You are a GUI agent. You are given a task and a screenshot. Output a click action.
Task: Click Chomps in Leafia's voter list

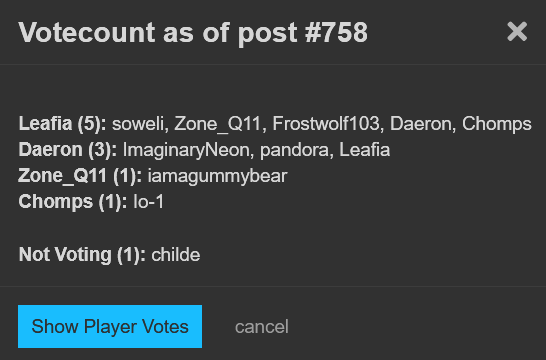click(x=497, y=124)
